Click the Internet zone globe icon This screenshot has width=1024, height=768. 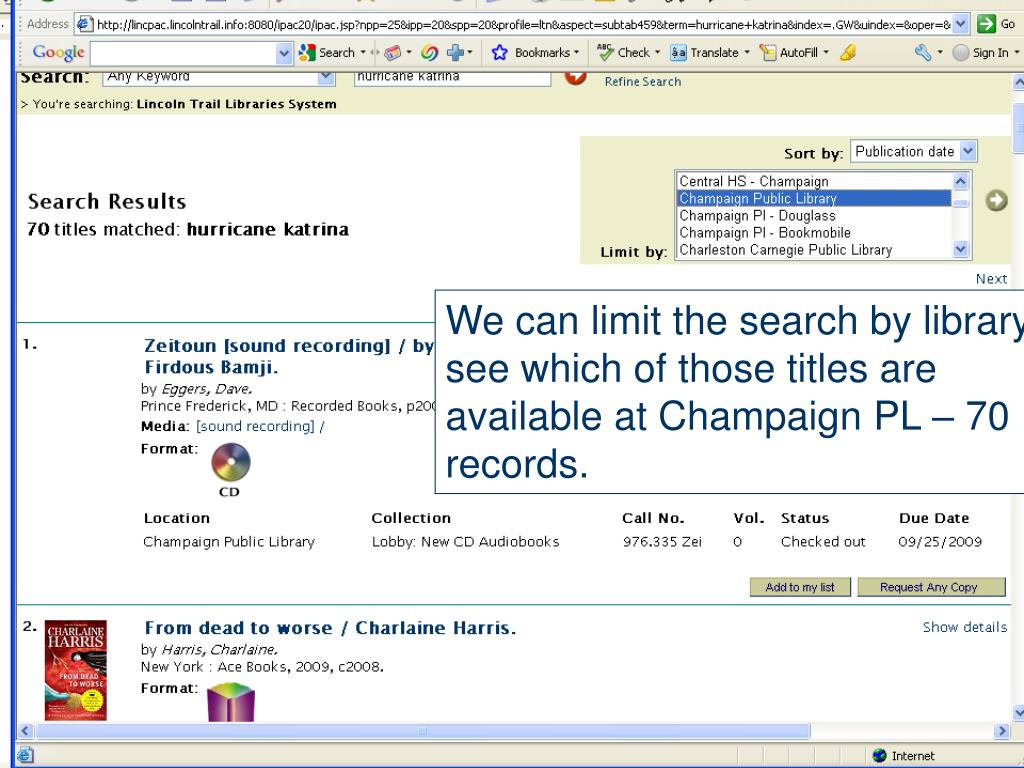point(880,756)
